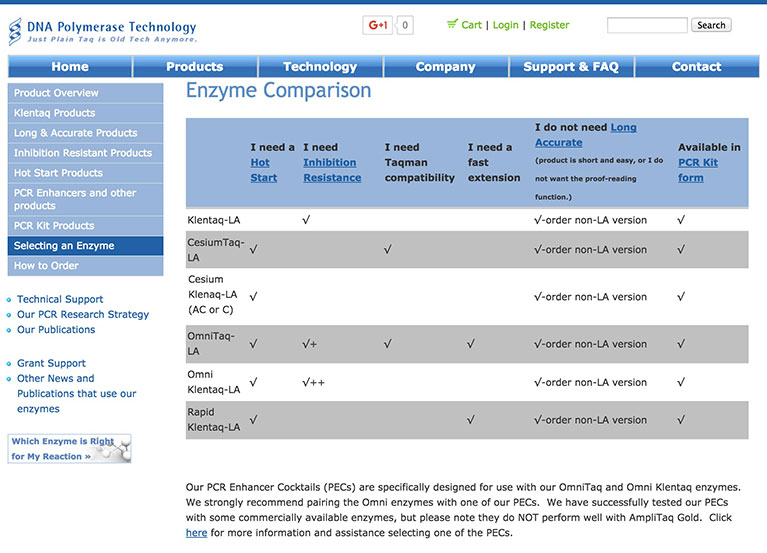The image size is (767, 553).
Task: Click the Cesium Klenaq-LA (AC or C) label
Action: 212,294
